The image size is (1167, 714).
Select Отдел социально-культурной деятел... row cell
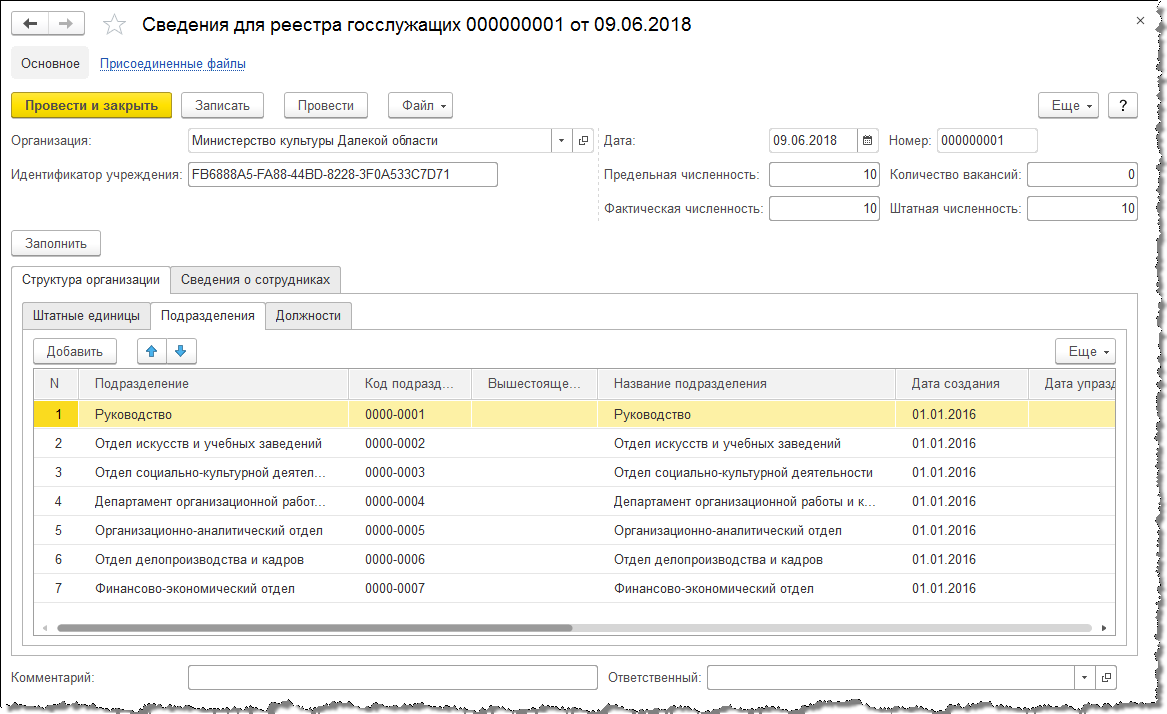pyautogui.click(x=213, y=473)
